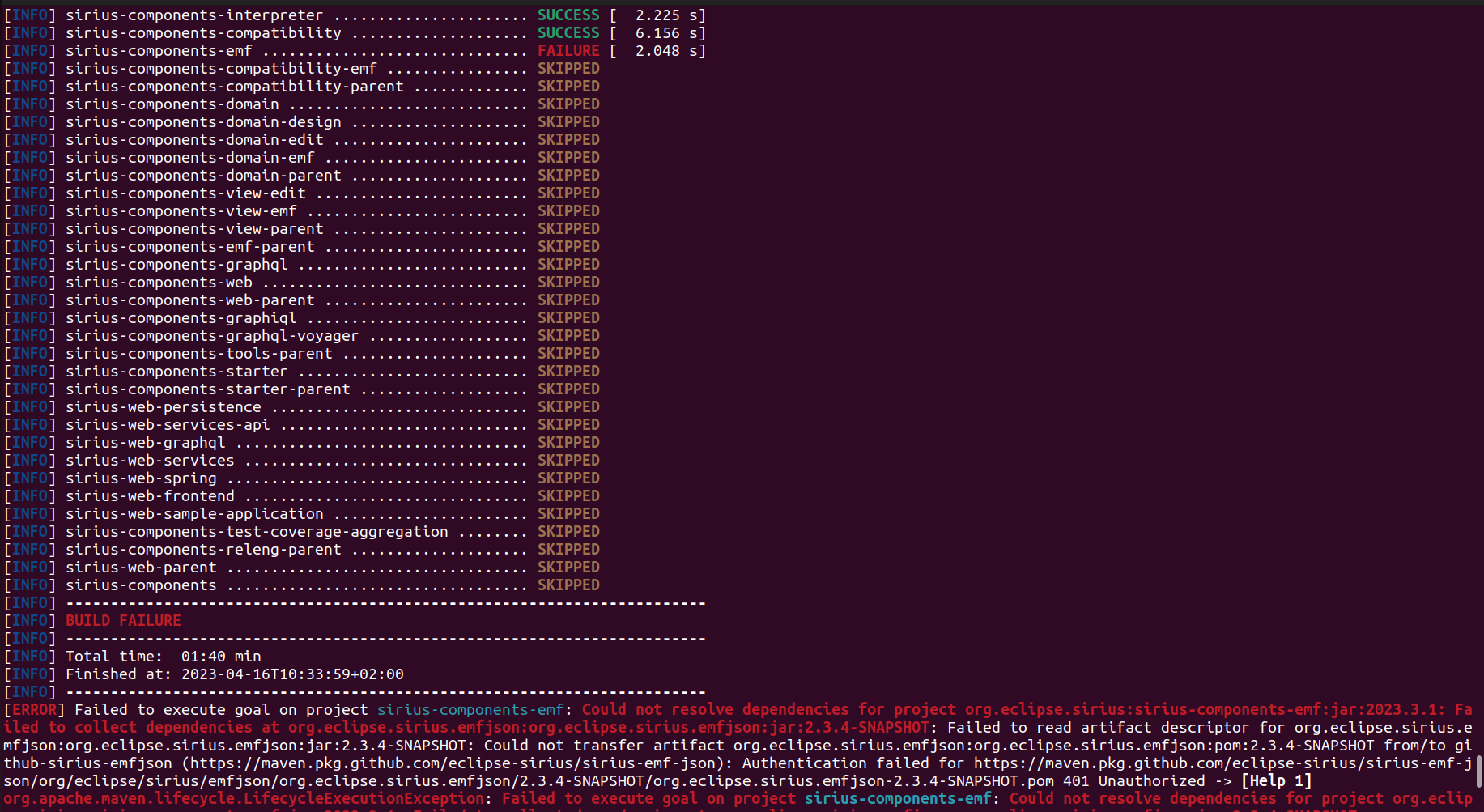Click 'sirius-web-parent' row
The width and height of the screenshot is (1484, 812).
click(x=301, y=568)
